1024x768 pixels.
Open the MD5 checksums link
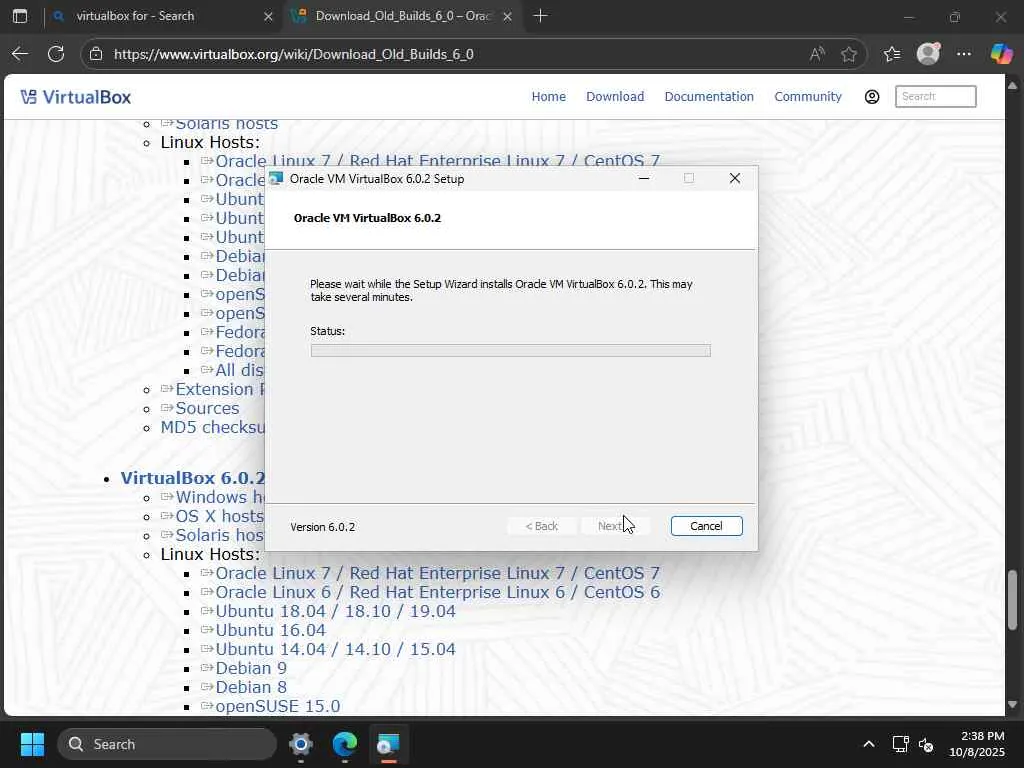tap(212, 427)
